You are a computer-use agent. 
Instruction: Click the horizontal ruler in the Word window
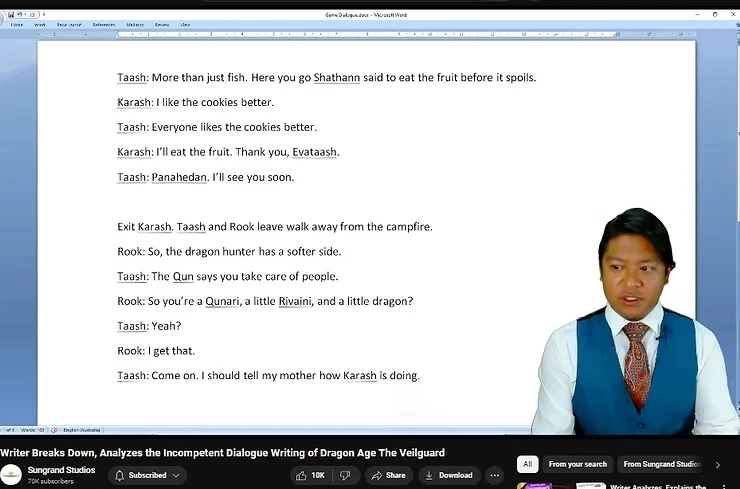(x=366, y=34)
